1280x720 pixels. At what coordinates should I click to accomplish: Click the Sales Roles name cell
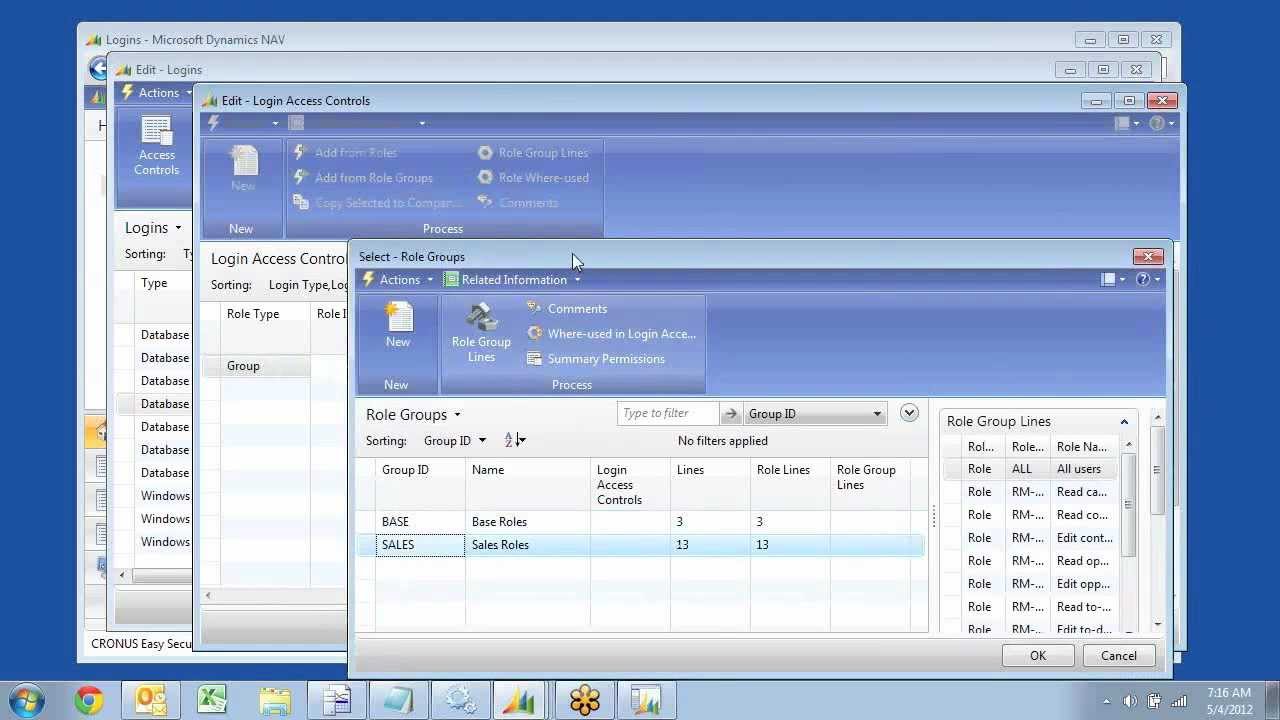tap(528, 545)
